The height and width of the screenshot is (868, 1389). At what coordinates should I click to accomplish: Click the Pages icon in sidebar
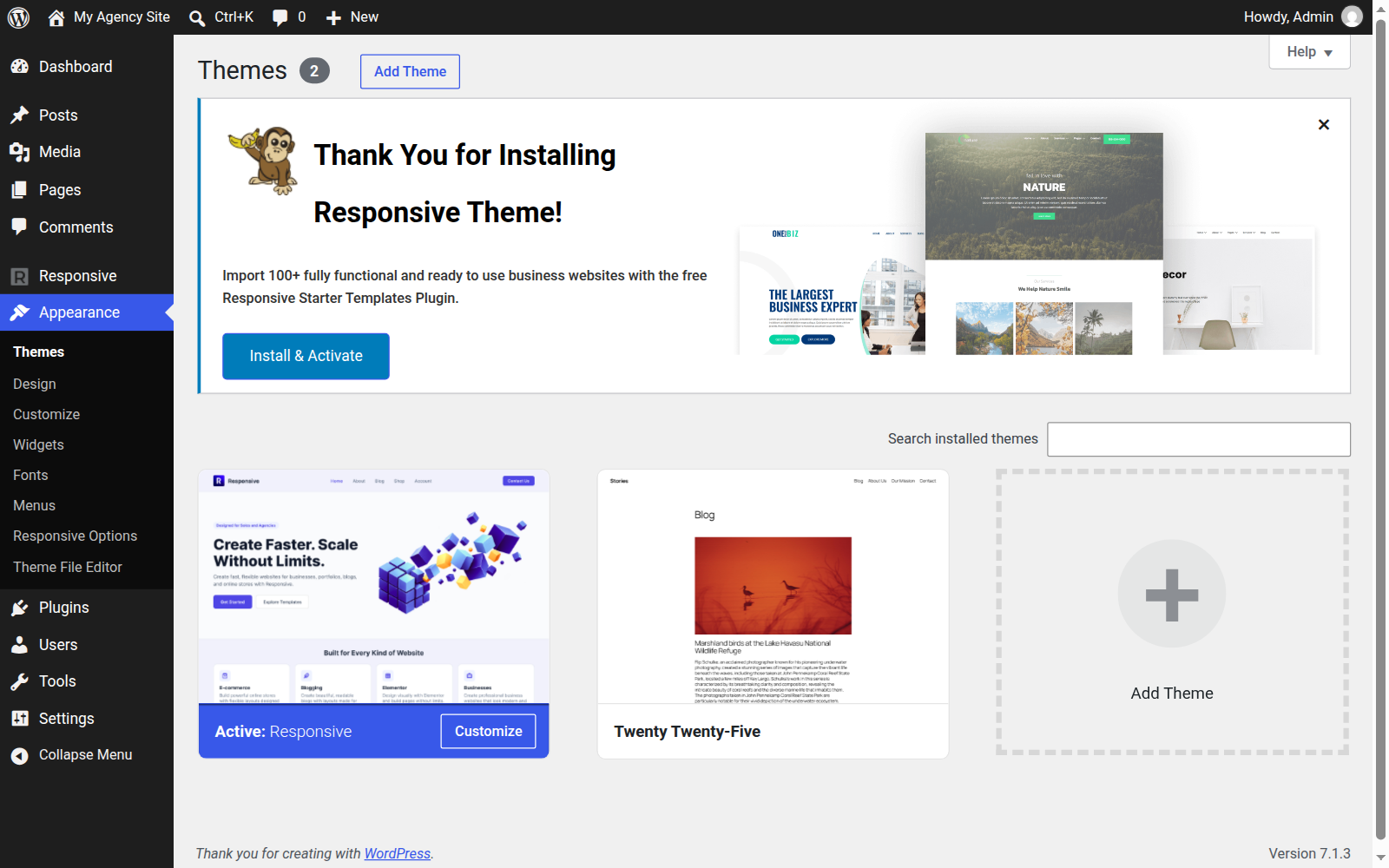point(20,190)
